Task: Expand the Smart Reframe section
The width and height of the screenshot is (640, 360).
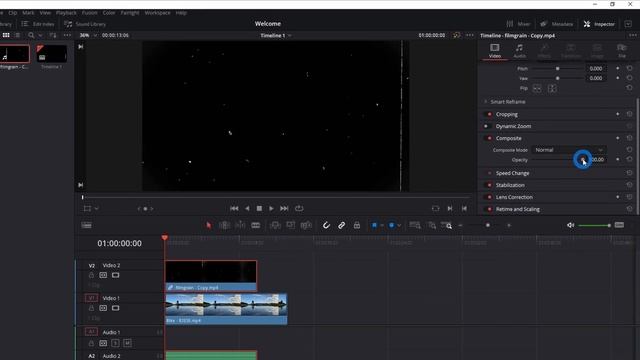Action: tap(485, 102)
